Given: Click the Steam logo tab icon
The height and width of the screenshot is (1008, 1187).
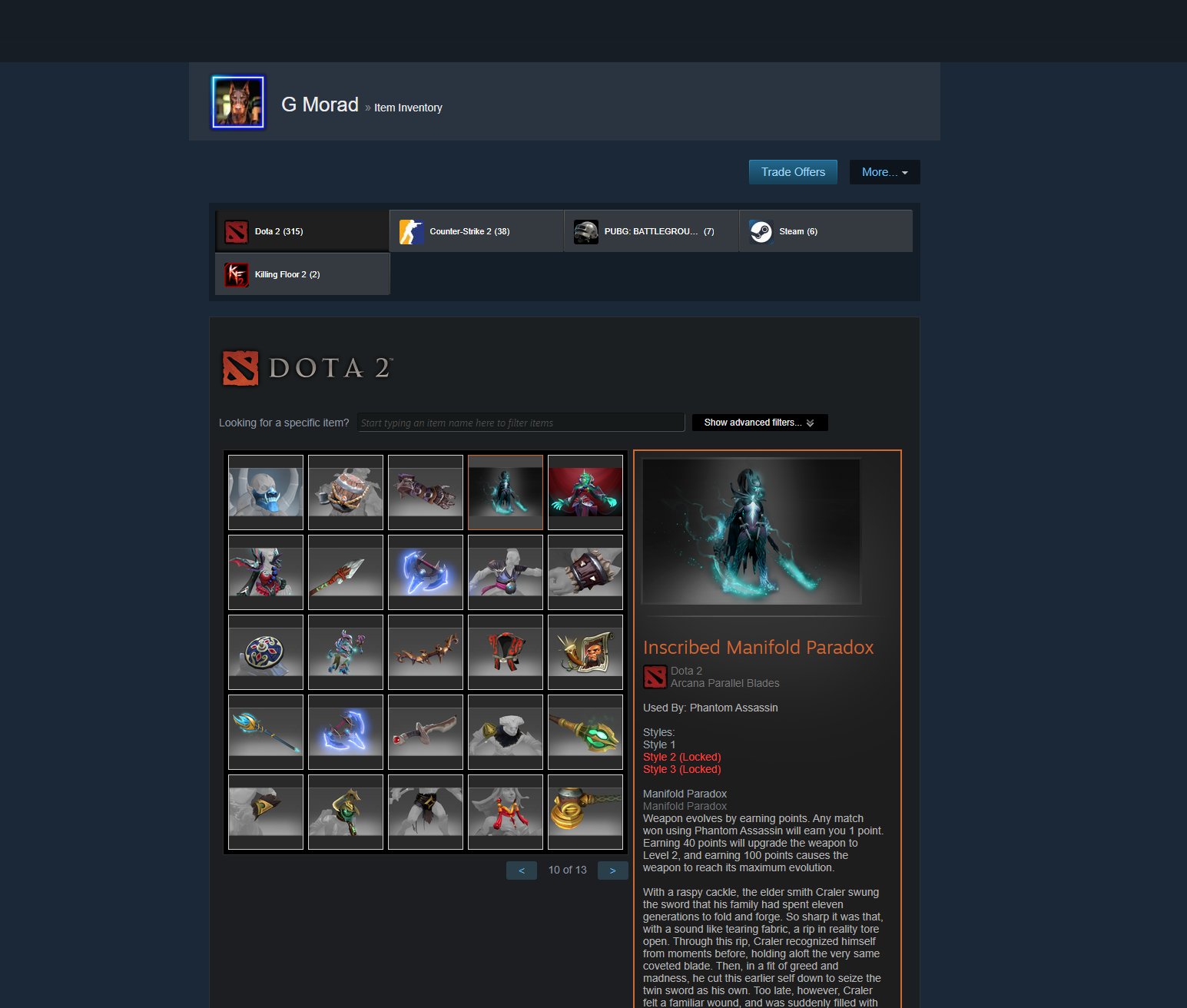Looking at the screenshot, I should point(761,231).
